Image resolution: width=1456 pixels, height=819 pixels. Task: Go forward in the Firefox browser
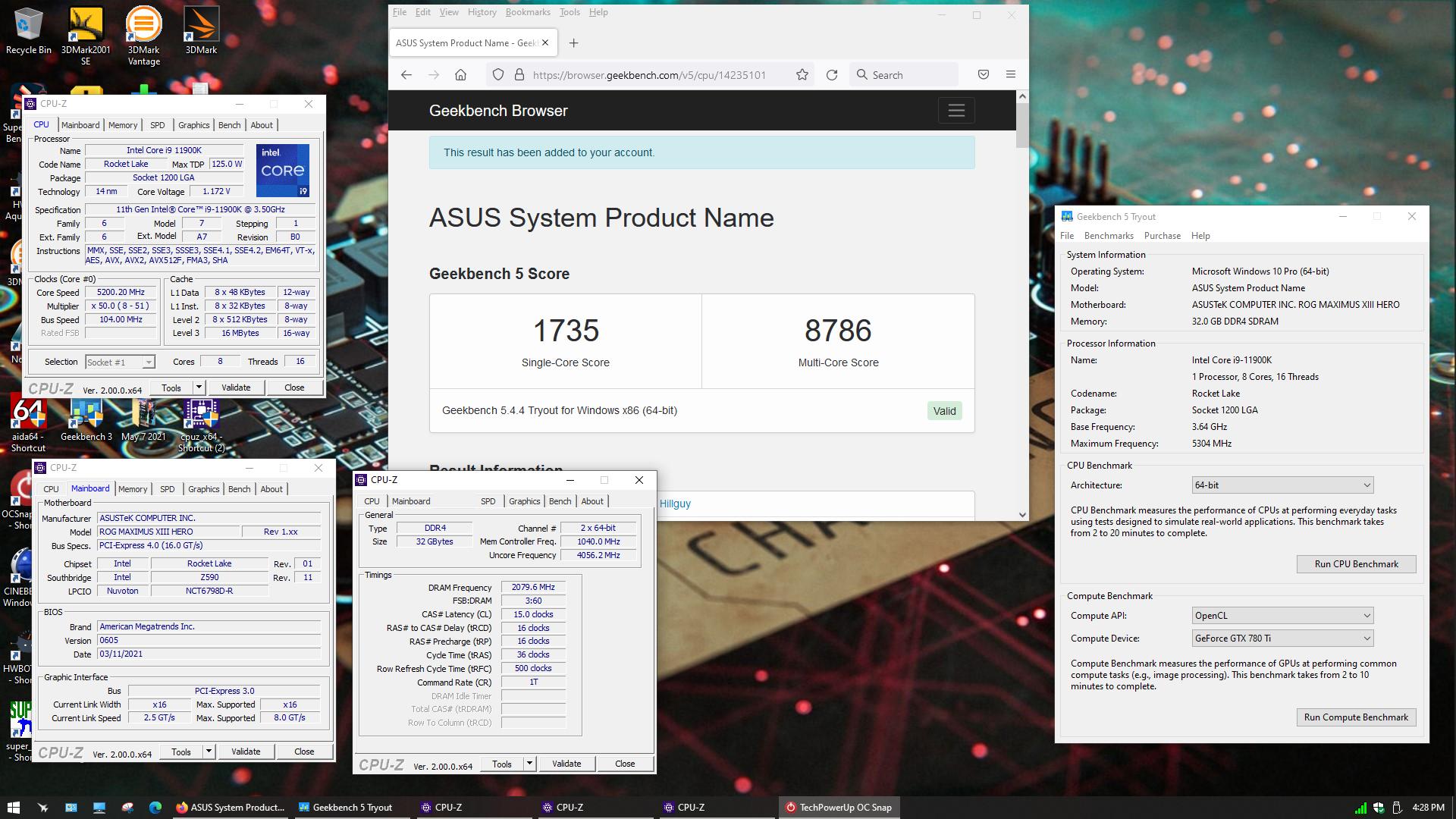coord(434,74)
